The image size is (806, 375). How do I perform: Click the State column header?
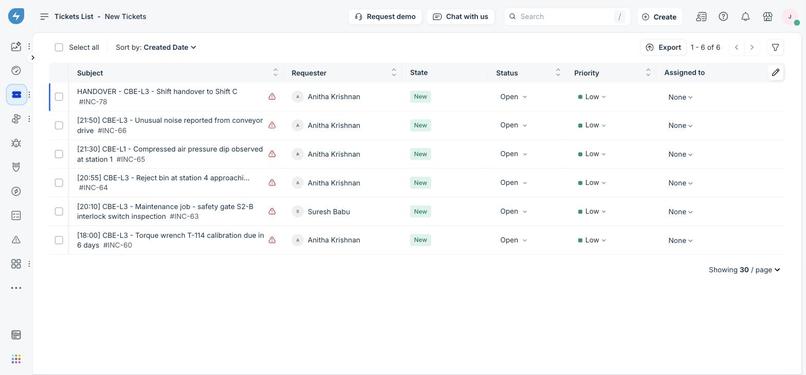pyautogui.click(x=418, y=73)
